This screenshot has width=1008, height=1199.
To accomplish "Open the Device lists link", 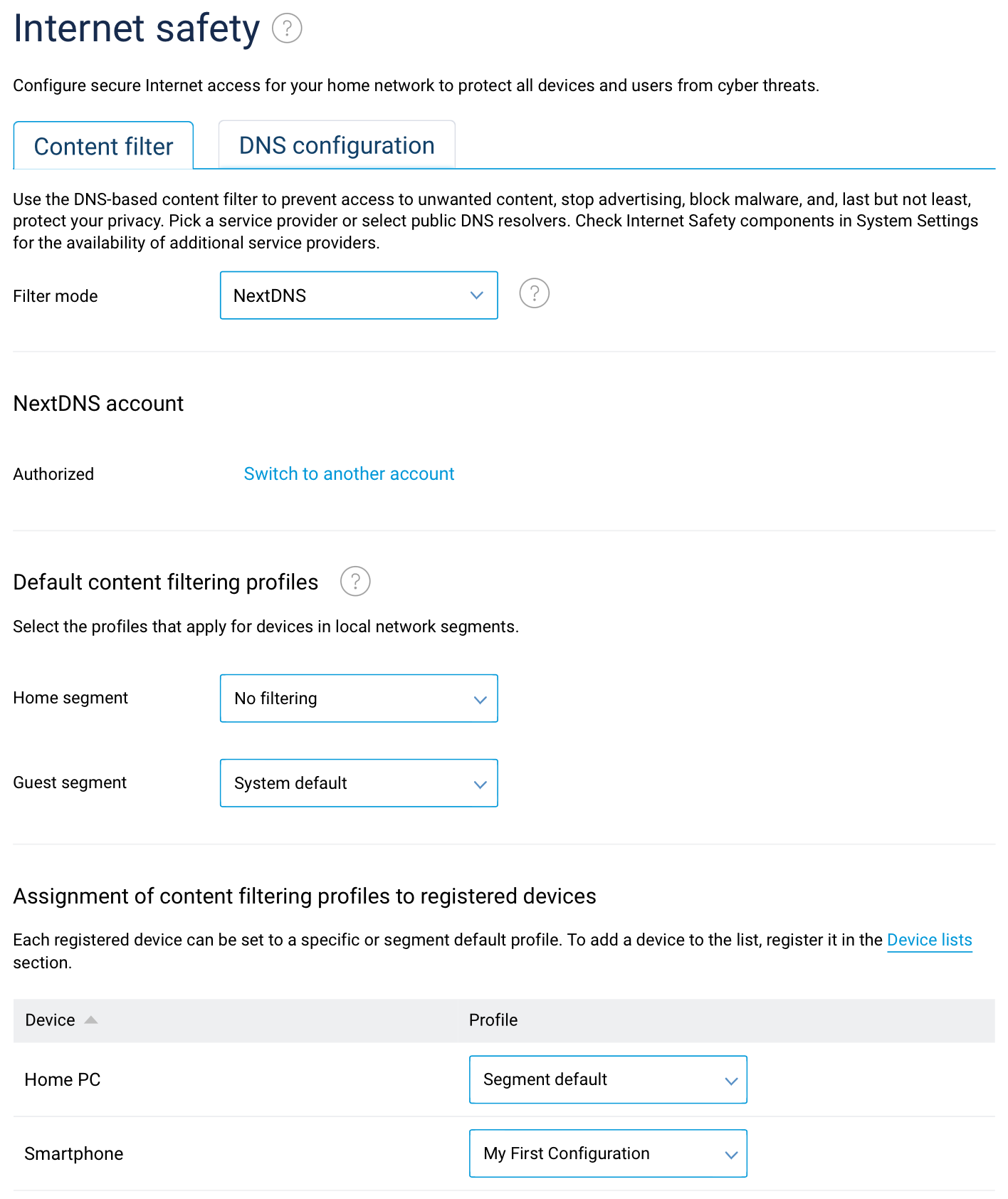I will click(x=929, y=940).
